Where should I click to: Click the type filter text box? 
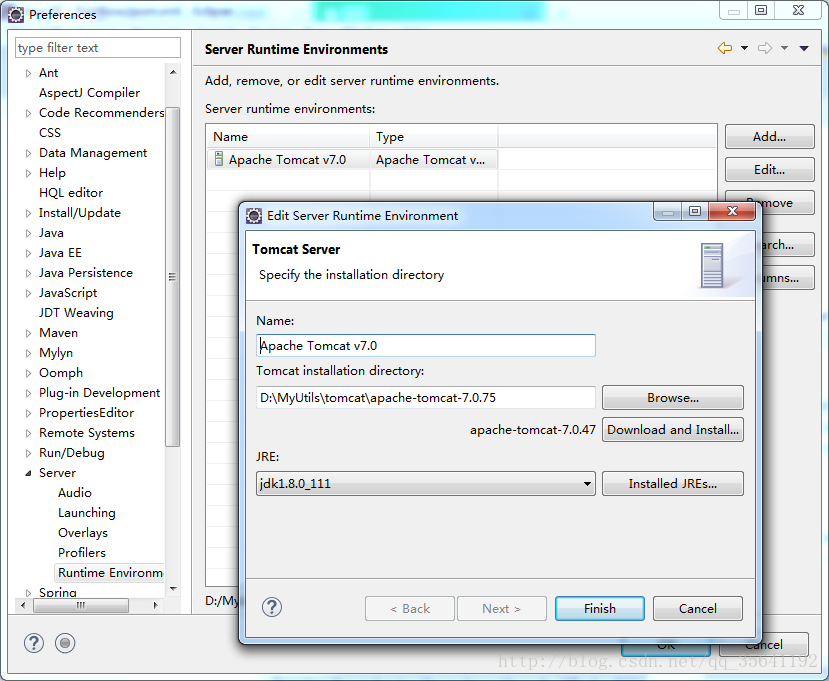[98, 48]
